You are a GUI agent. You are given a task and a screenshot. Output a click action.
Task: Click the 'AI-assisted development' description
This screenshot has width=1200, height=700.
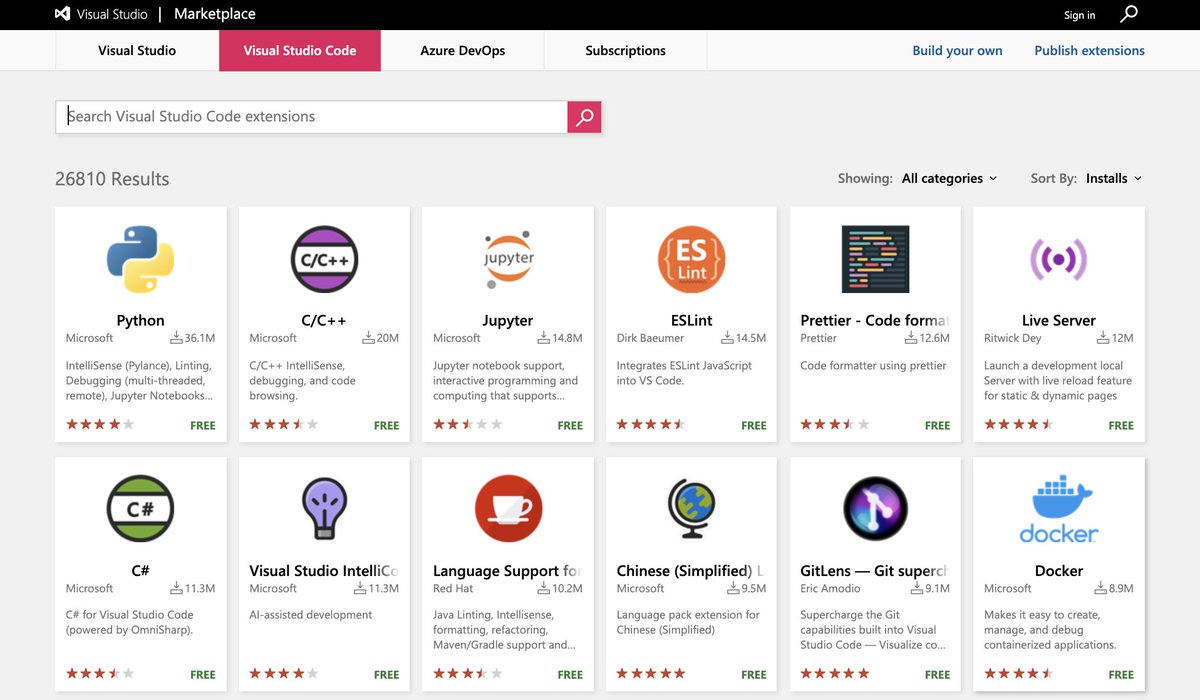click(x=310, y=615)
